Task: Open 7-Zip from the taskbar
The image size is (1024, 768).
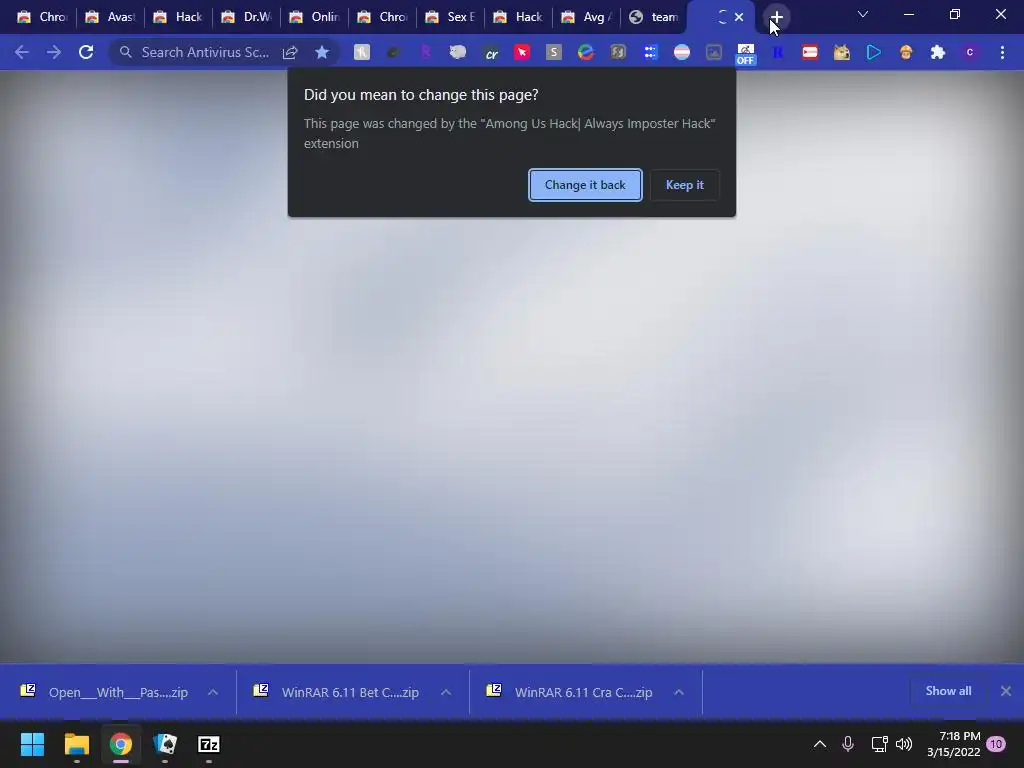Action: tap(209, 744)
